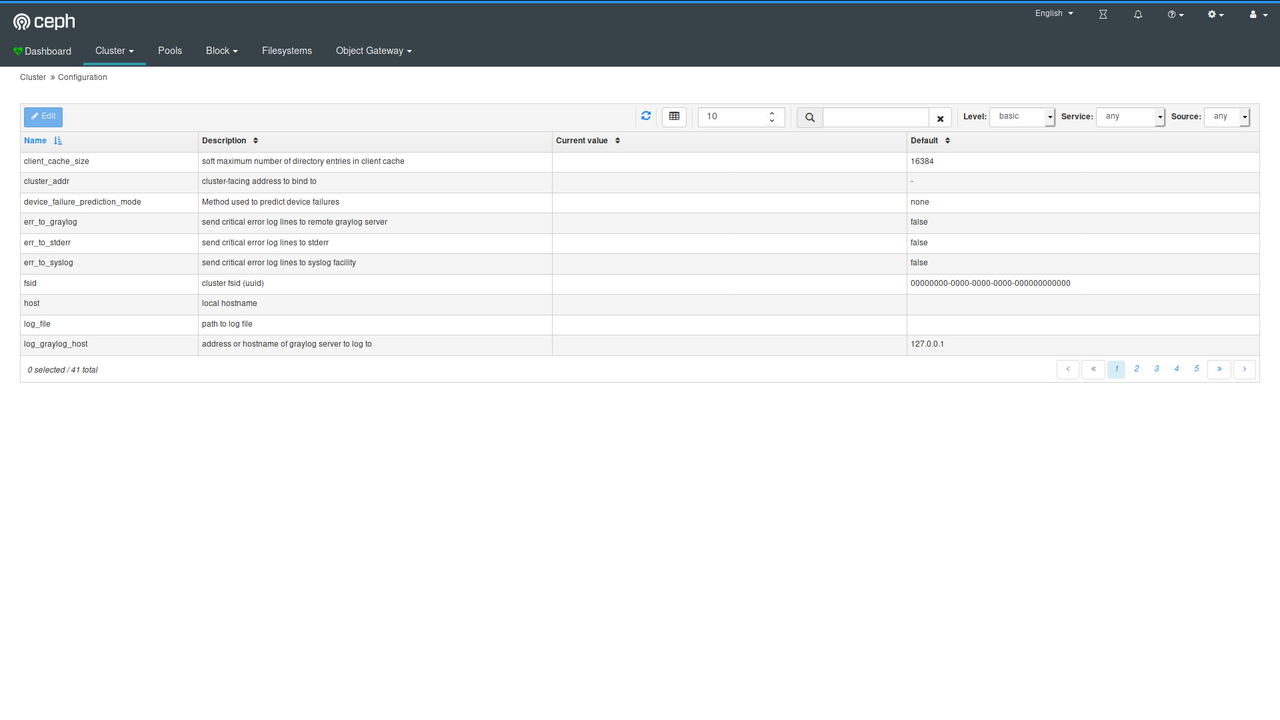The height and width of the screenshot is (720, 1280).
Task: Focus the table search box
Action: (x=876, y=117)
